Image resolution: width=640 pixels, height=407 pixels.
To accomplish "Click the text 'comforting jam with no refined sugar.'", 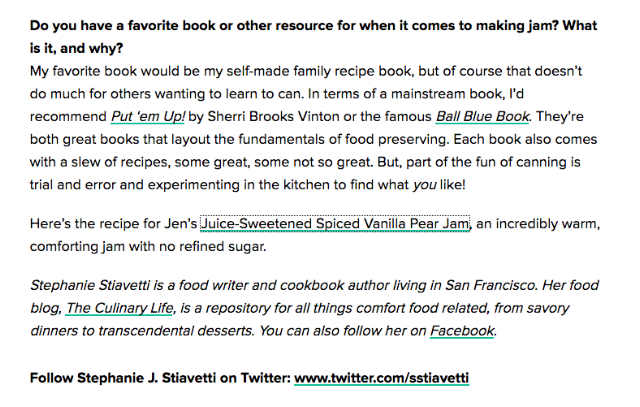I will [148, 247].
